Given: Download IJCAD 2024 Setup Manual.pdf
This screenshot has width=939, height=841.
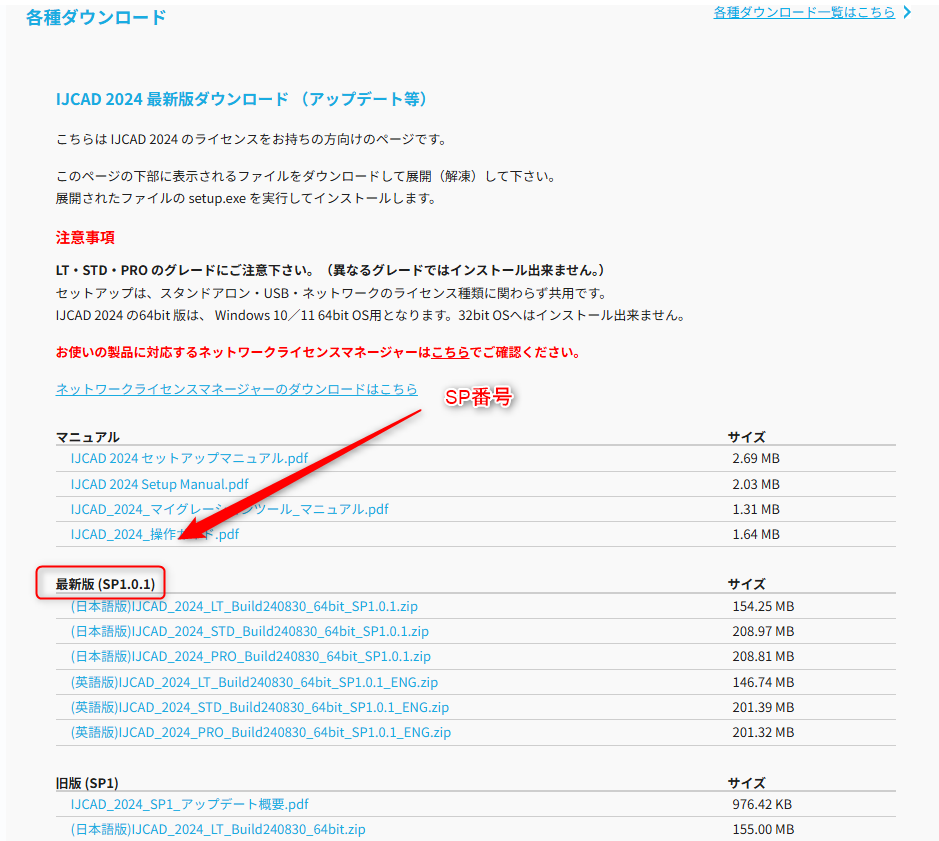Looking at the screenshot, I should click(x=159, y=484).
